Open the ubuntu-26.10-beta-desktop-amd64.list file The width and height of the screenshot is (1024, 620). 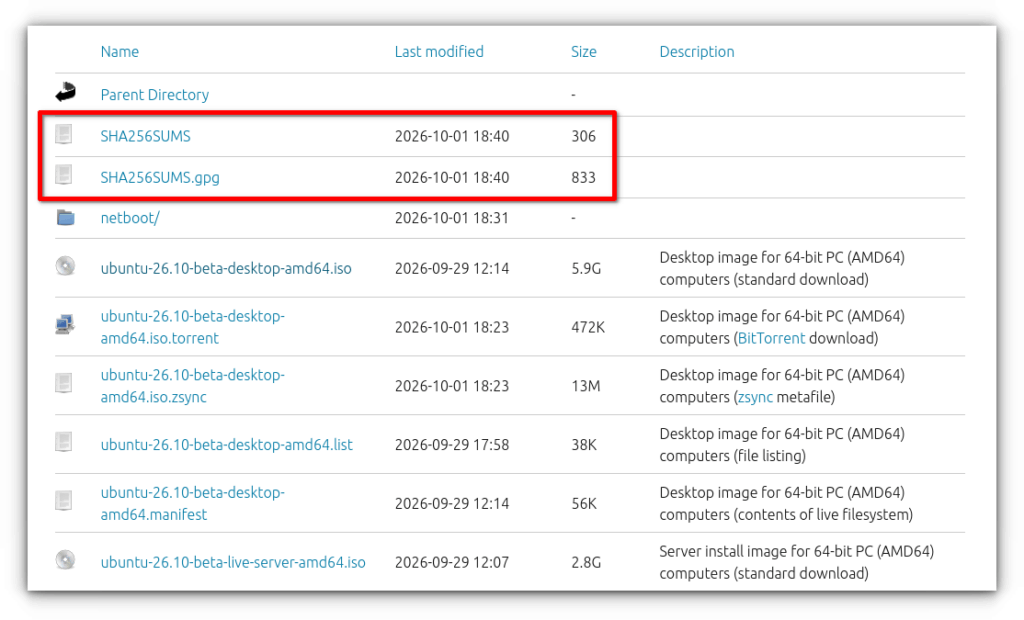pyautogui.click(x=227, y=445)
